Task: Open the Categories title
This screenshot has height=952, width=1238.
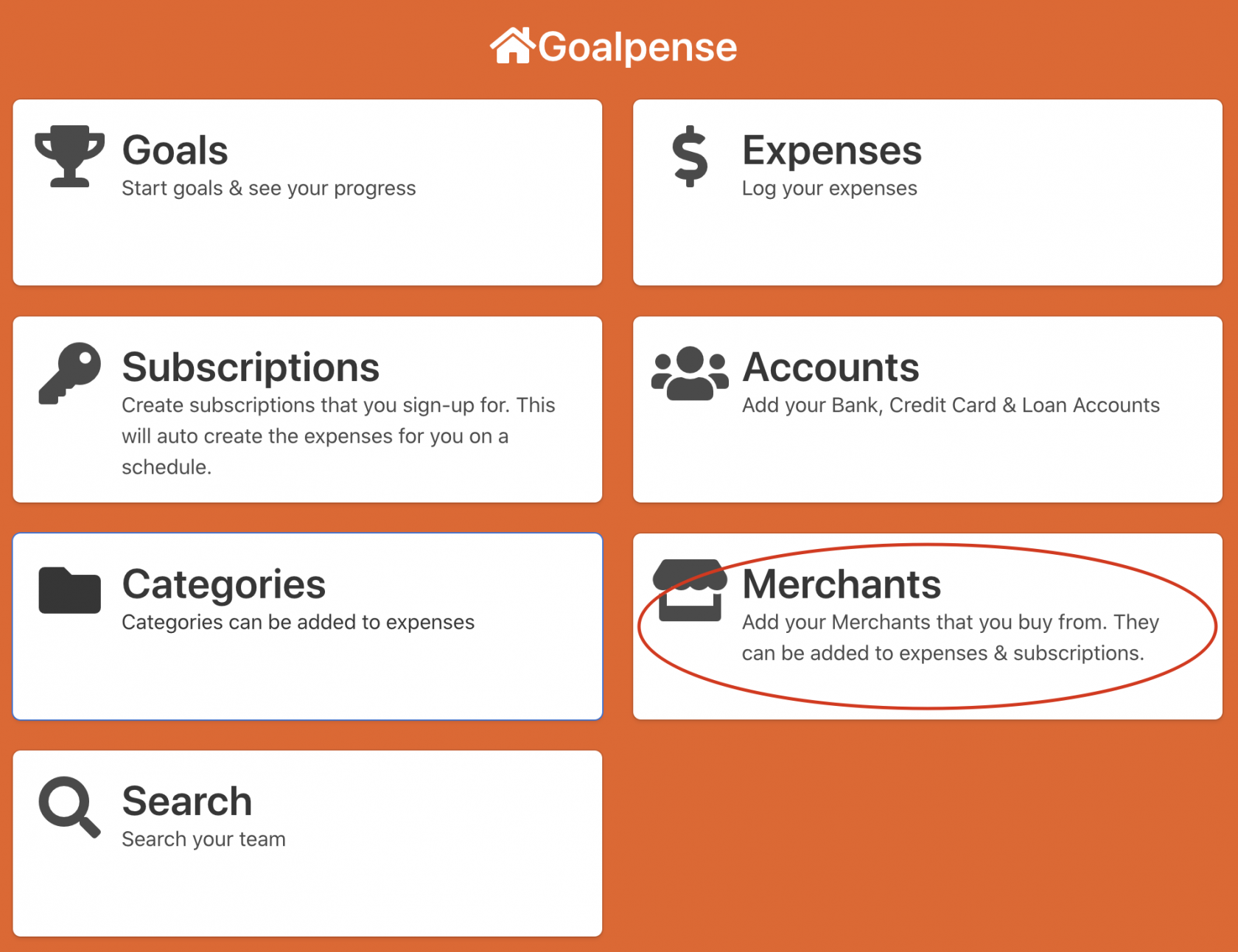Action: click(x=224, y=584)
